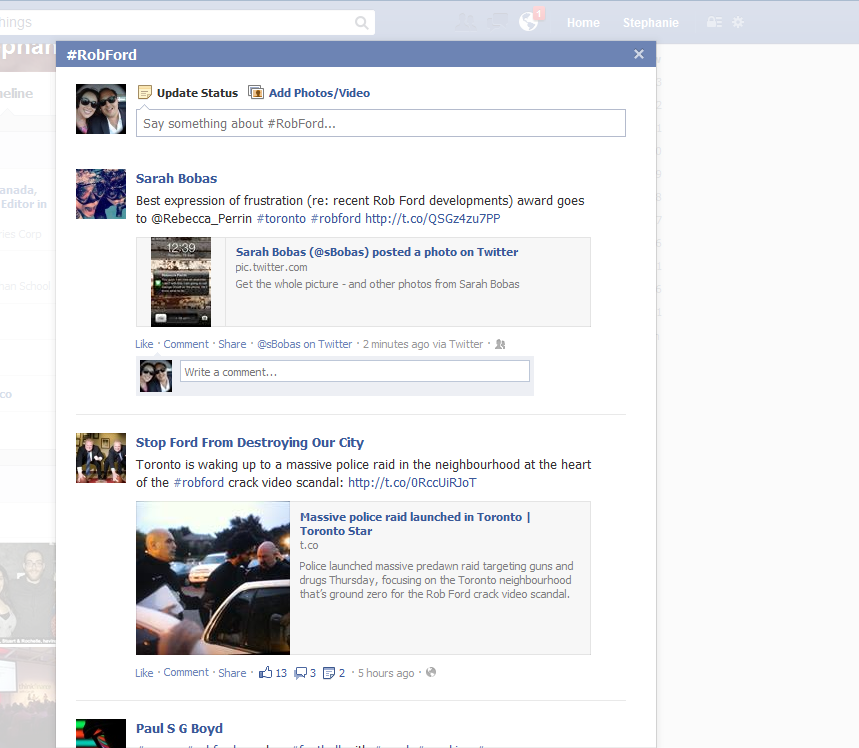Open 'Massive police raid launched in Toronto' headline
Viewport: 859px width, 748px height.
coord(415,524)
